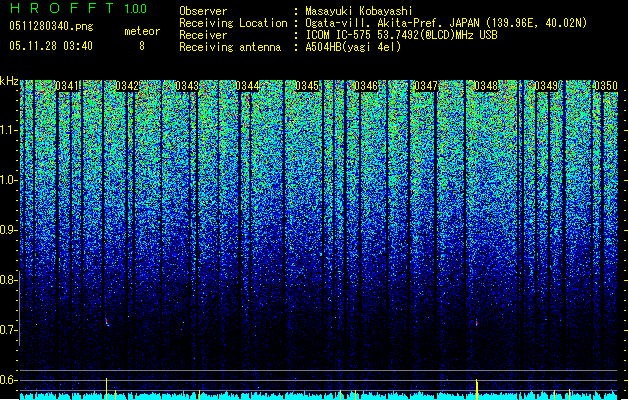Select the meteor count value 8
629x400 pixels.
[142, 46]
